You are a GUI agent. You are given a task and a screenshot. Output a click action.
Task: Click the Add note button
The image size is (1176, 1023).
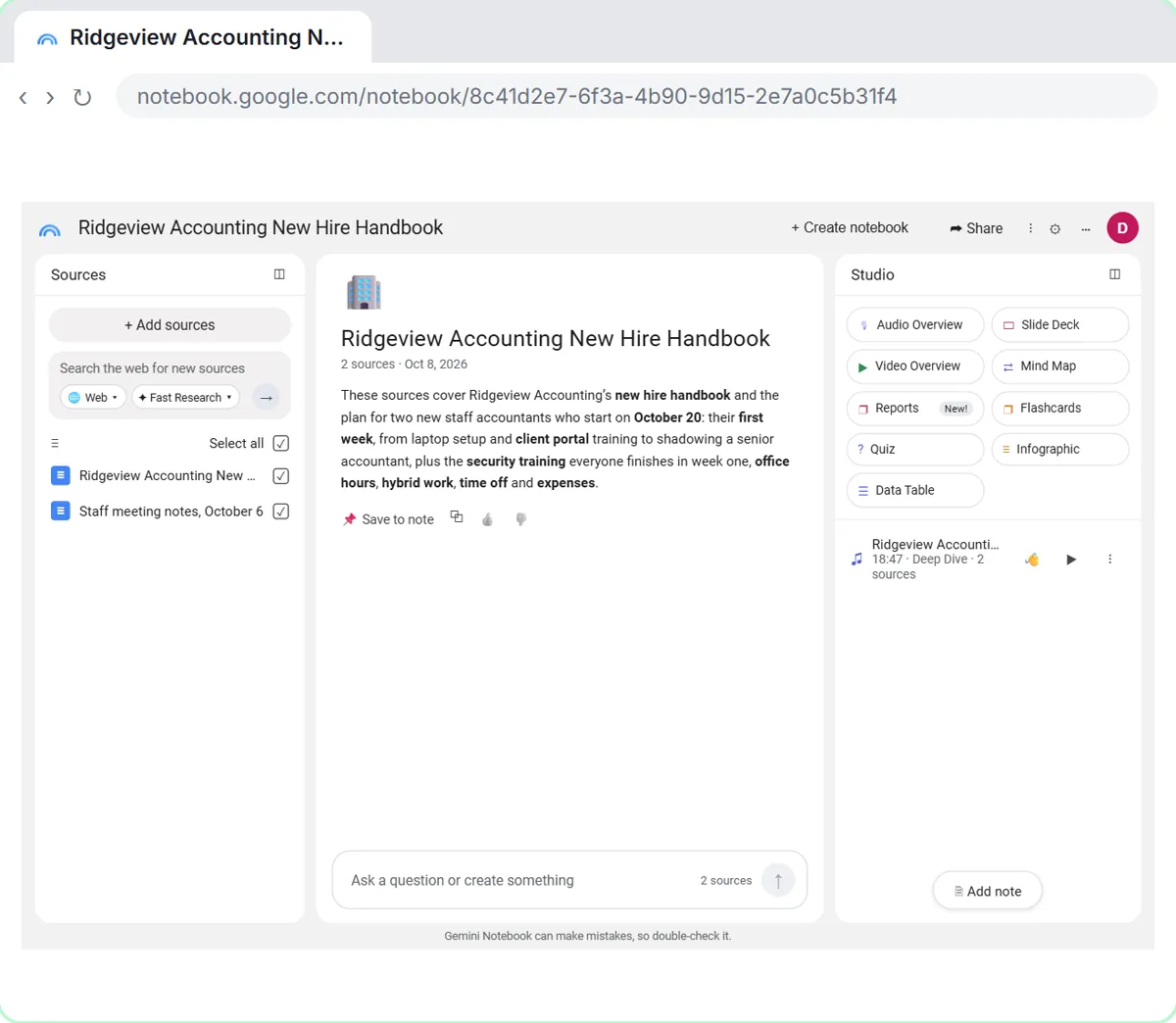[x=987, y=891]
